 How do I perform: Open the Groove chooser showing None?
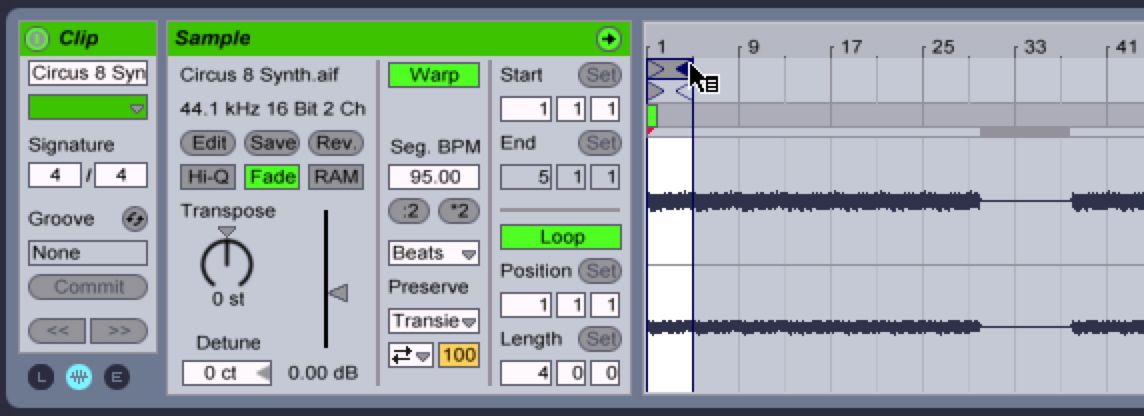point(88,253)
